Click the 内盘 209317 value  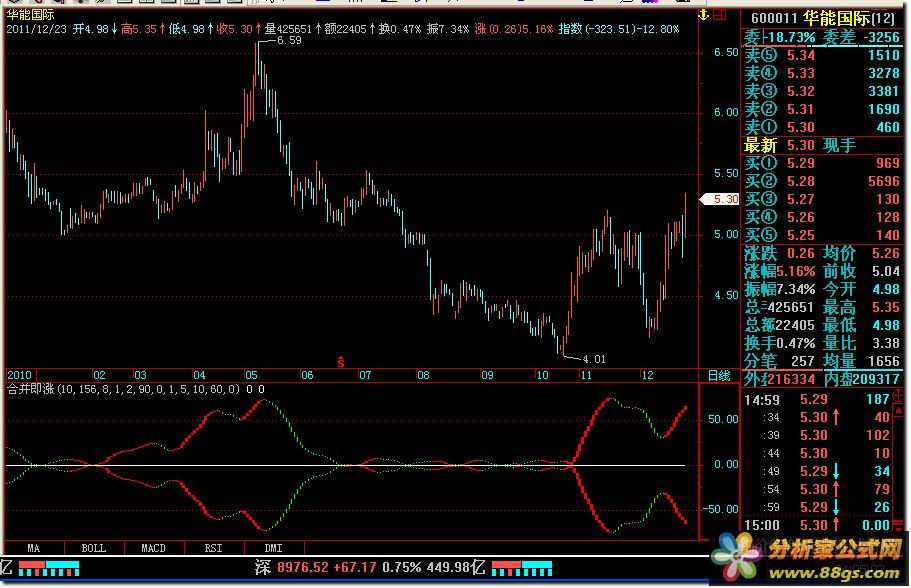point(877,379)
